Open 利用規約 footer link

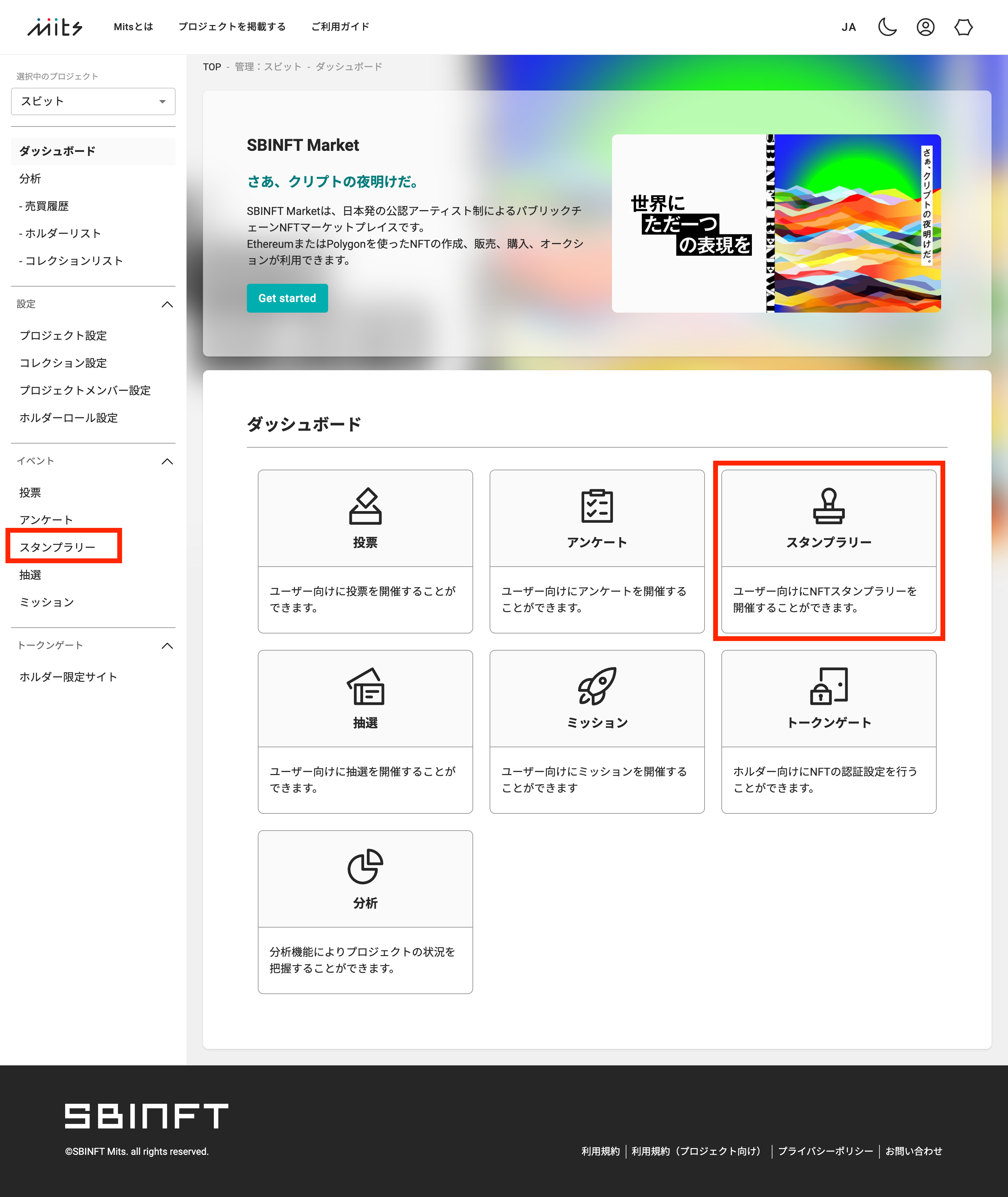(600, 1151)
